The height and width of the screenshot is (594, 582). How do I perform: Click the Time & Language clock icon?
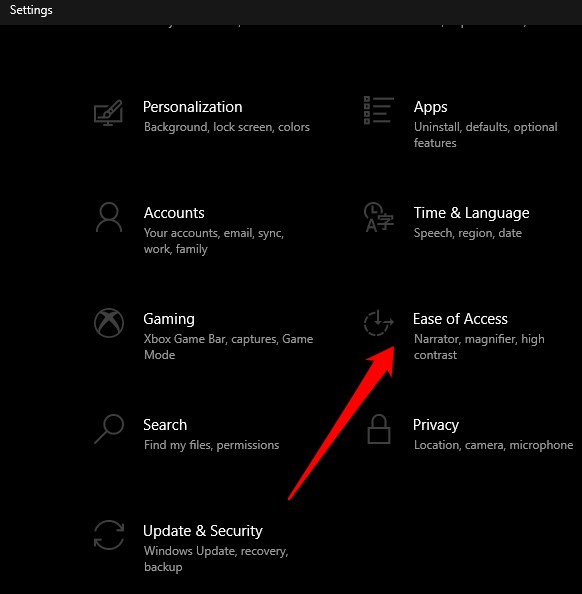click(x=379, y=217)
